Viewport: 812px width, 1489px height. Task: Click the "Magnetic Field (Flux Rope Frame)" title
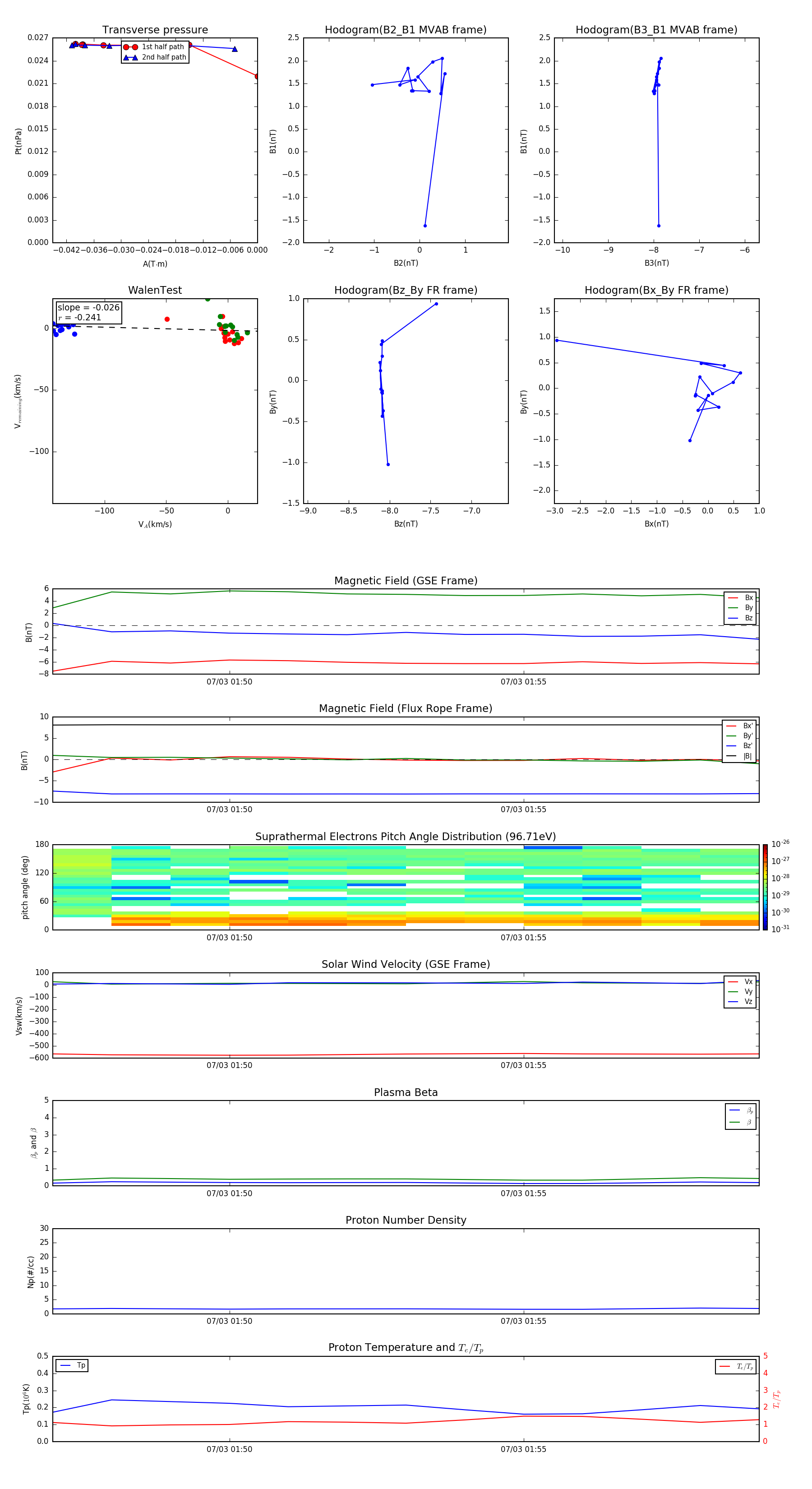click(x=406, y=709)
